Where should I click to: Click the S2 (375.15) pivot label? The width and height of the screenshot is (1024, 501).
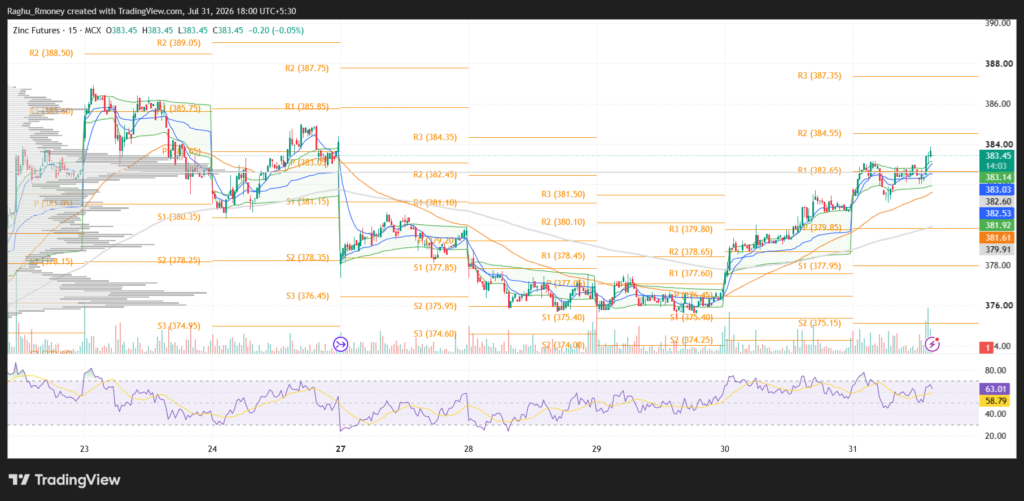click(820, 323)
